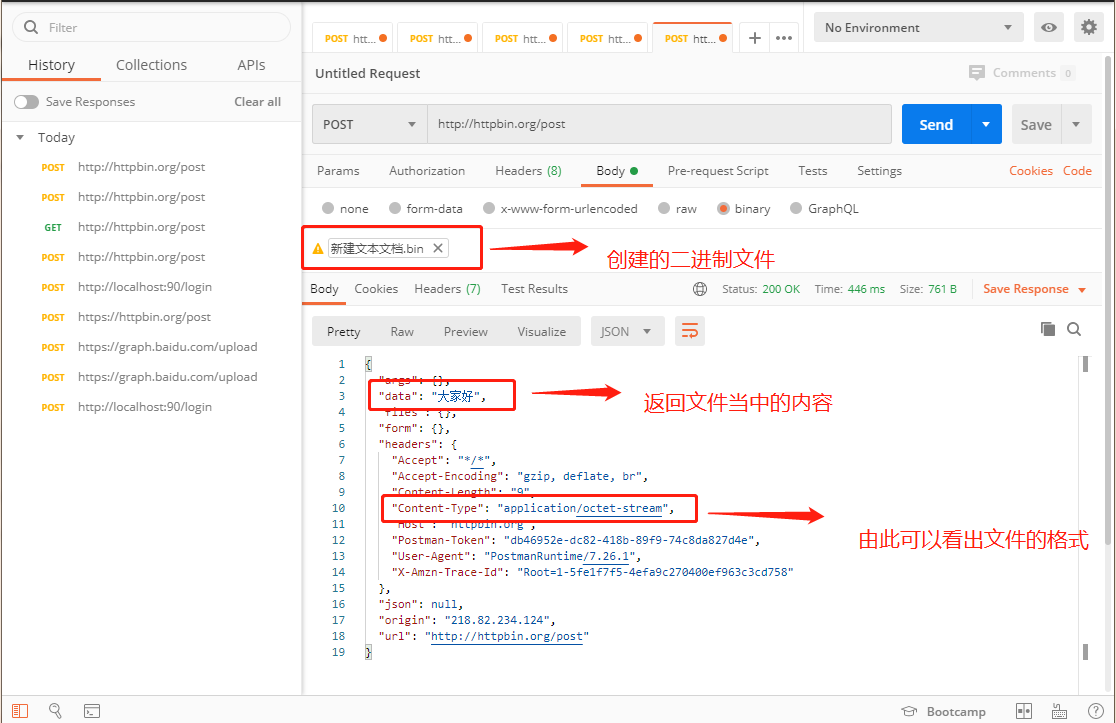Switch to the APIs sidebar tab
Screen dimensions: 1116x723
point(251,65)
